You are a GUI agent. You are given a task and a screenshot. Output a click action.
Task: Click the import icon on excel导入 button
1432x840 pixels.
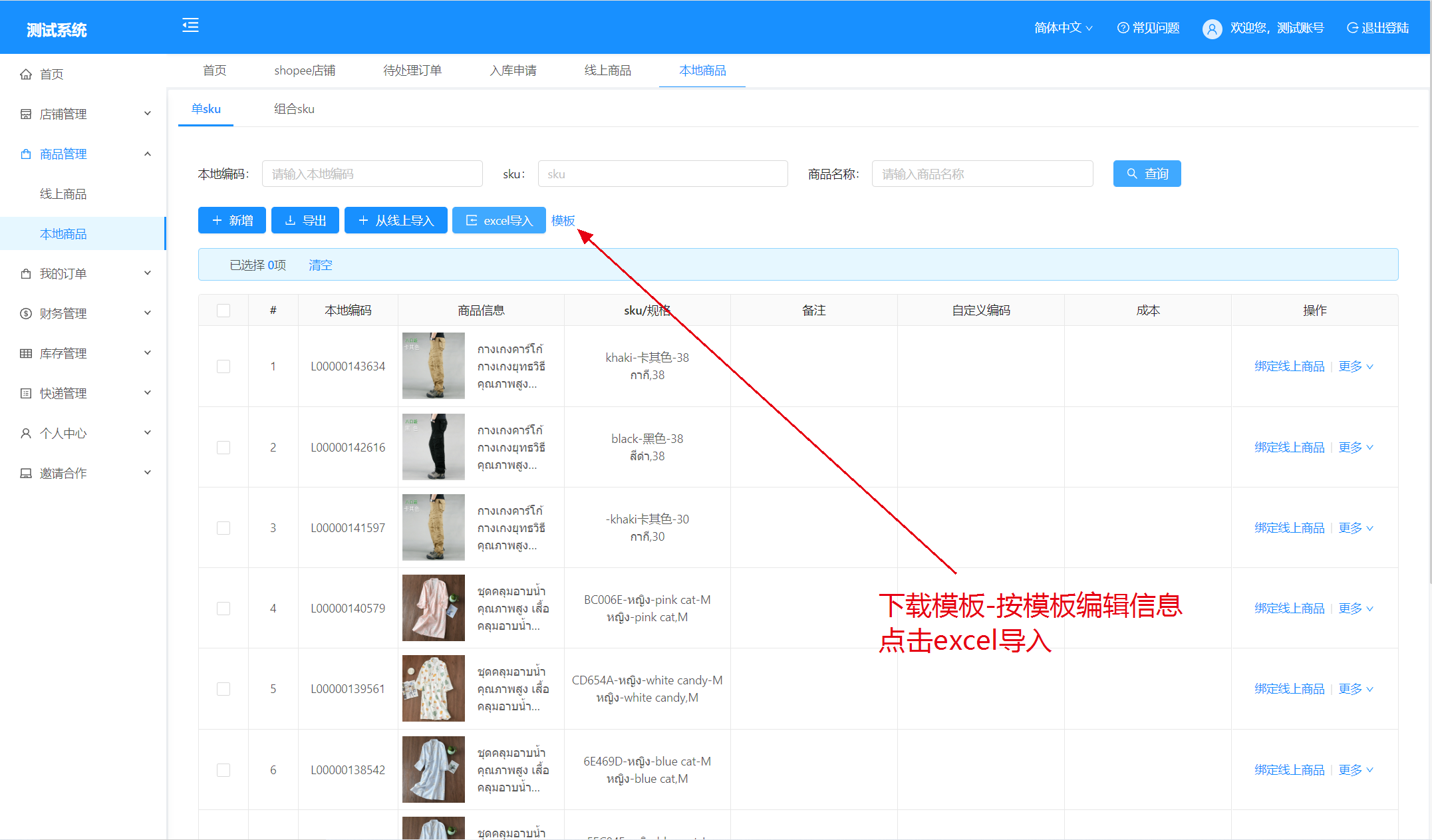(471, 220)
